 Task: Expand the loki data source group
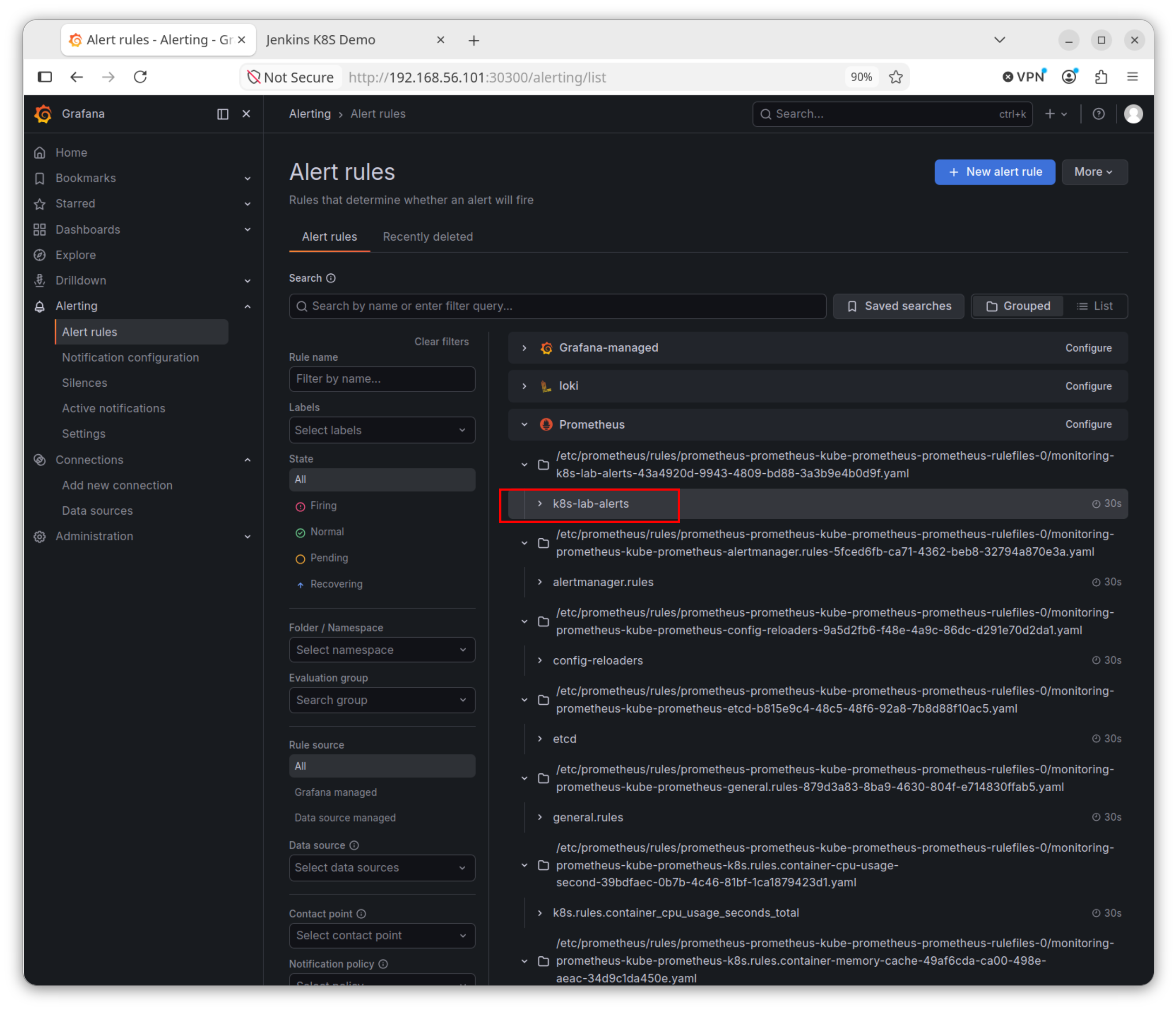[524, 386]
